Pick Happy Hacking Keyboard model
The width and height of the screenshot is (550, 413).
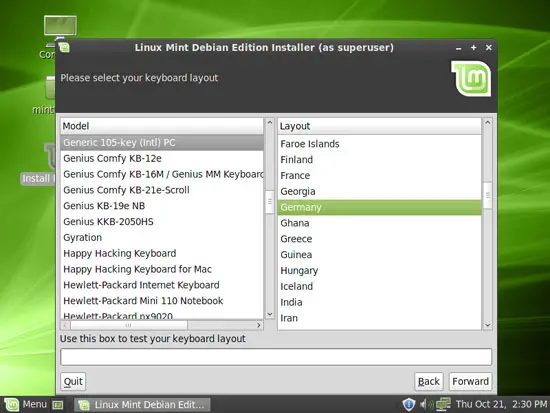tap(162, 253)
